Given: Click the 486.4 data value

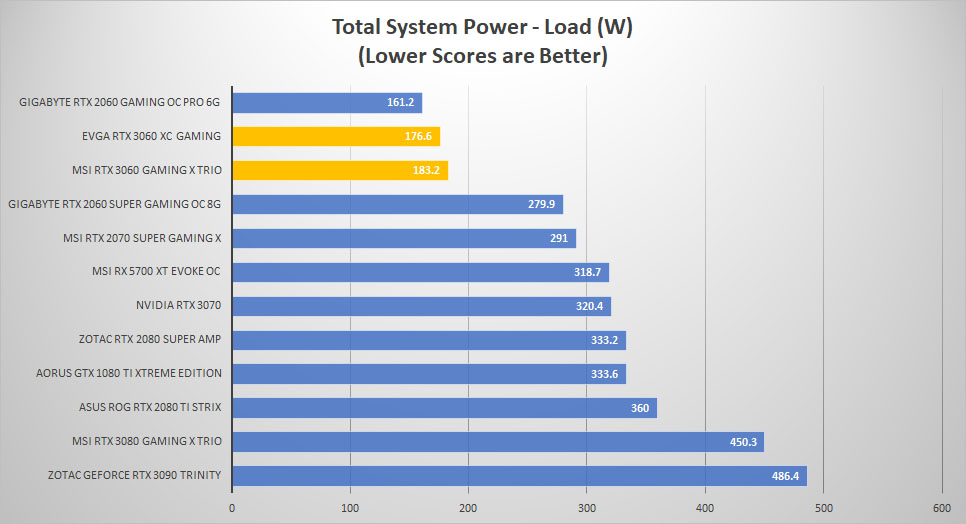Looking at the screenshot, I should (785, 475).
